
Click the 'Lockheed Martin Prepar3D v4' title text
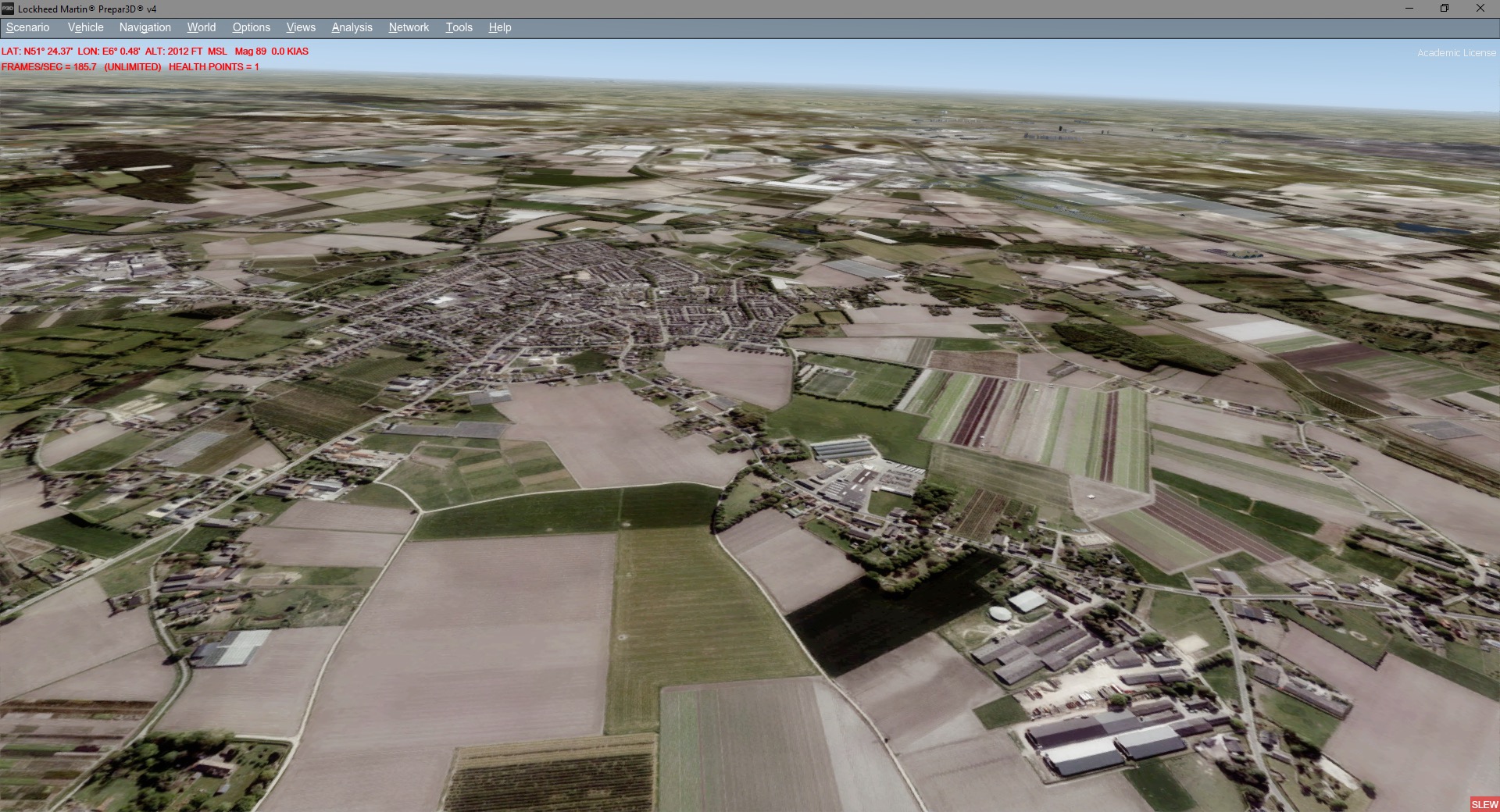click(87, 9)
